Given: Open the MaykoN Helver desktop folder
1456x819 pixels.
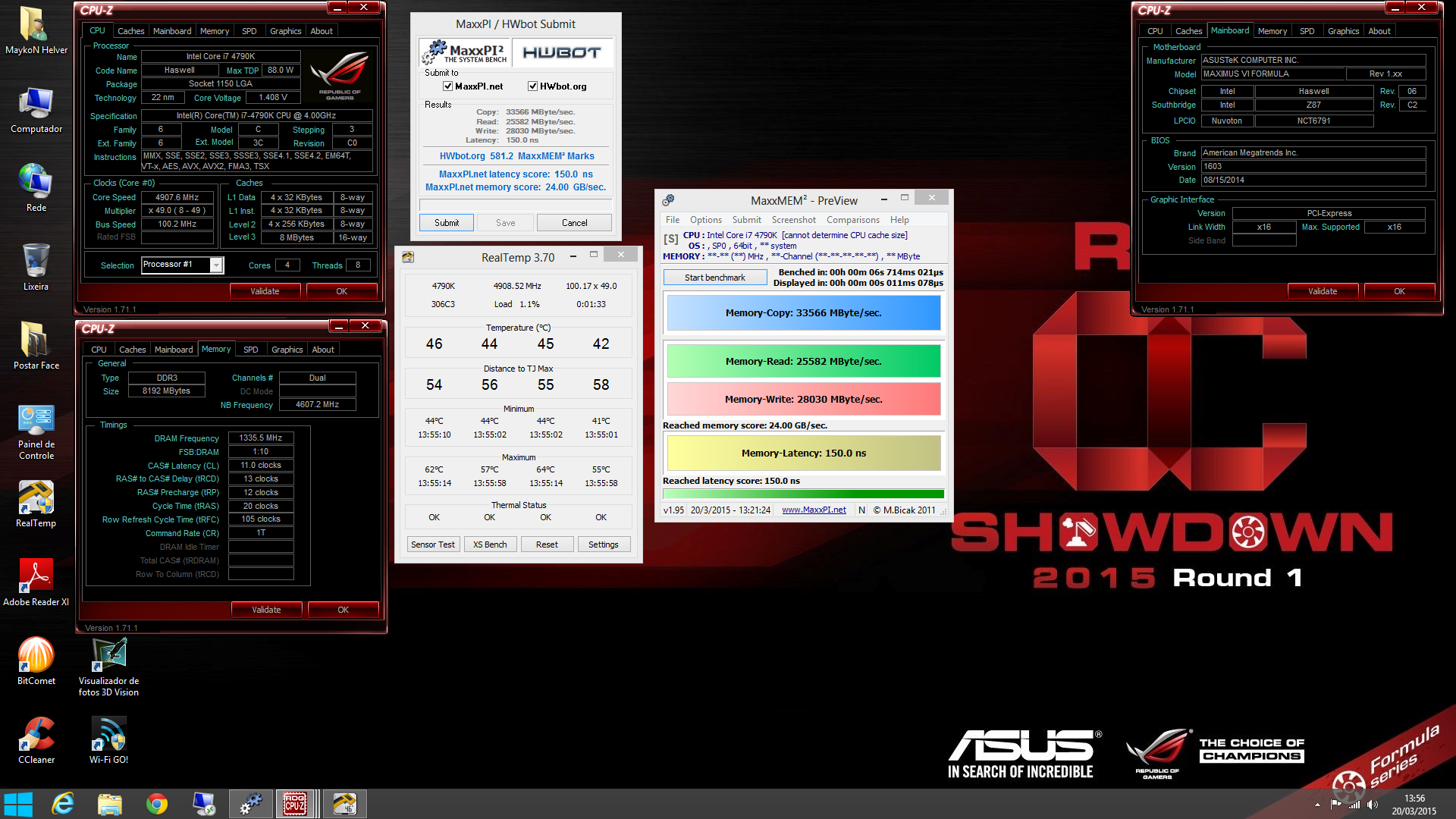Looking at the screenshot, I should (x=36, y=30).
